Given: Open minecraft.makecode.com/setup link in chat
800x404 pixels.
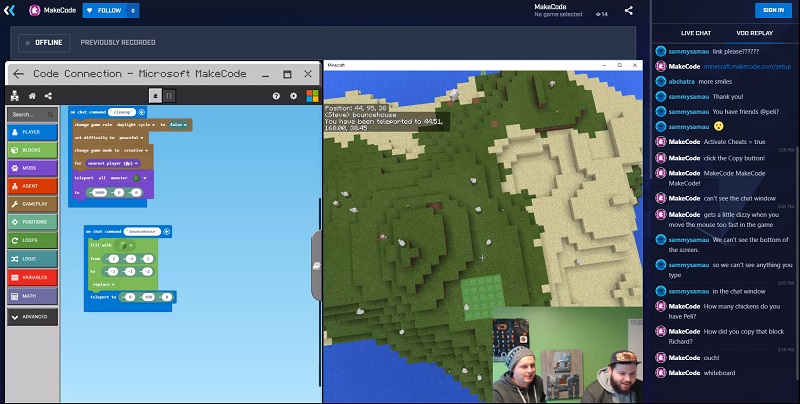Looking at the screenshot, I should pyautogui.click(x=747, y=66).
